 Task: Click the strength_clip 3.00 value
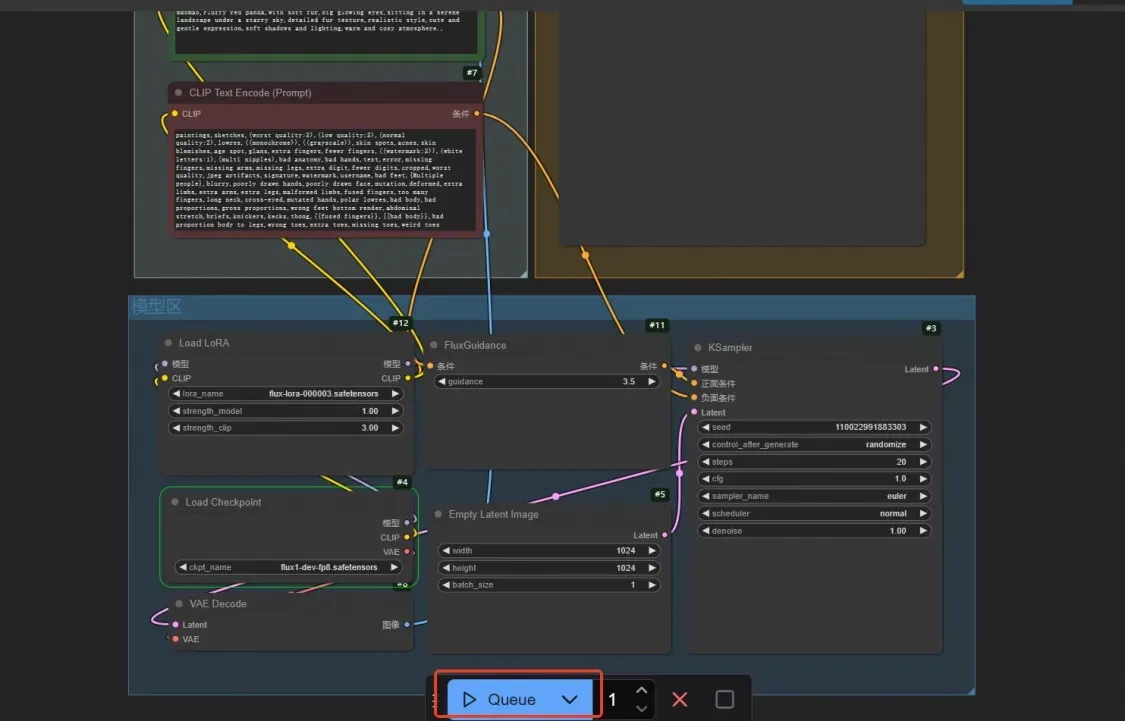point(369,428)
